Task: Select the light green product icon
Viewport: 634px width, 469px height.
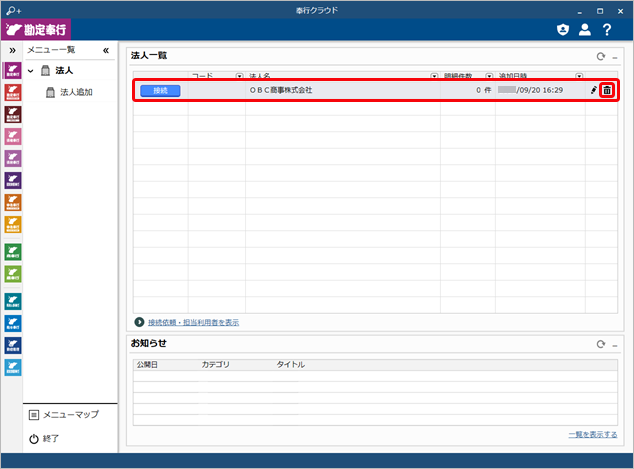Action: pyautogui.click(x=13, y=274)
